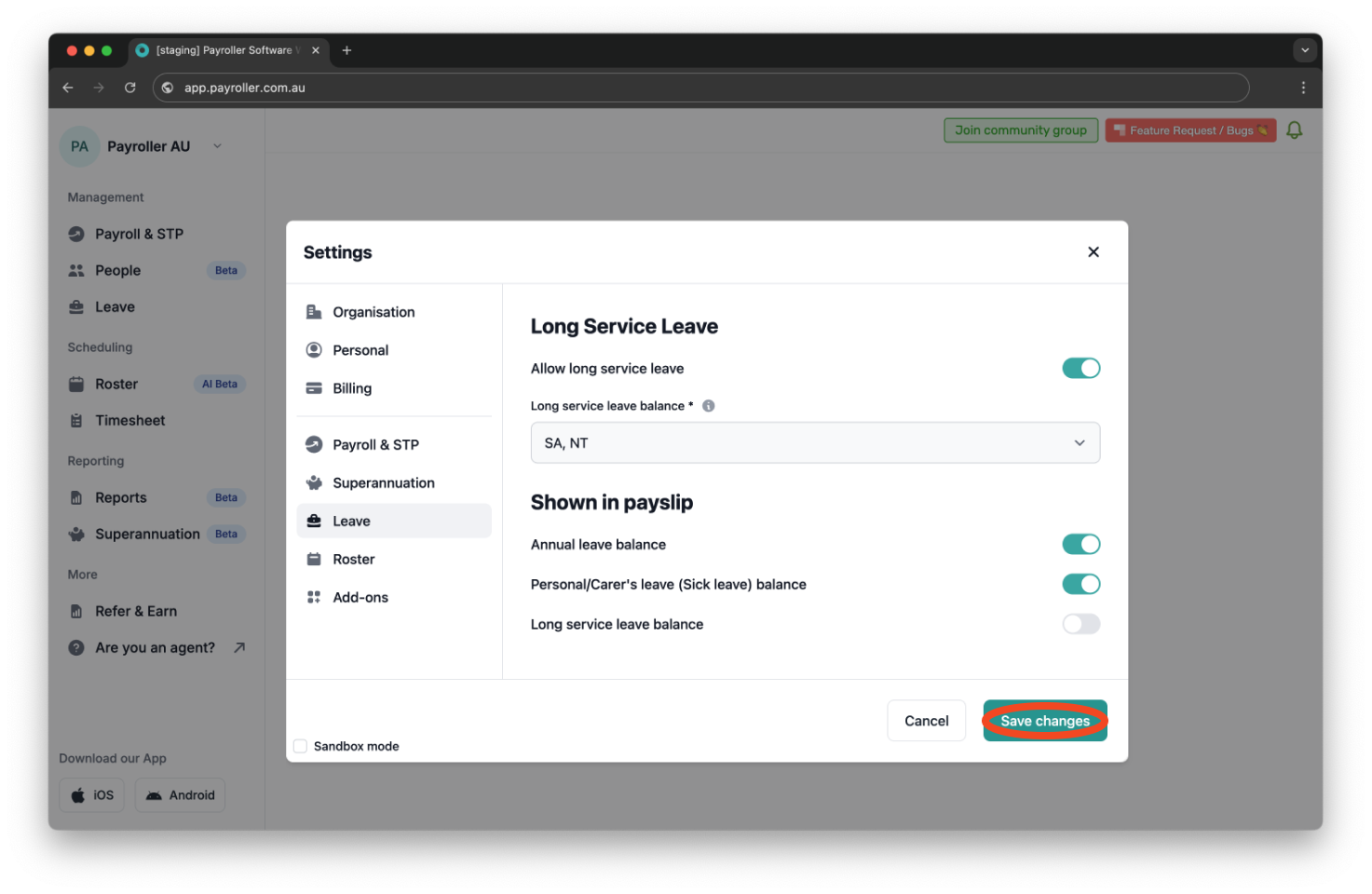The width and height of the screenshot is (1372, 894).
Task: Open the Long service leave balance dropdown
Action: [x=815, y=442]
